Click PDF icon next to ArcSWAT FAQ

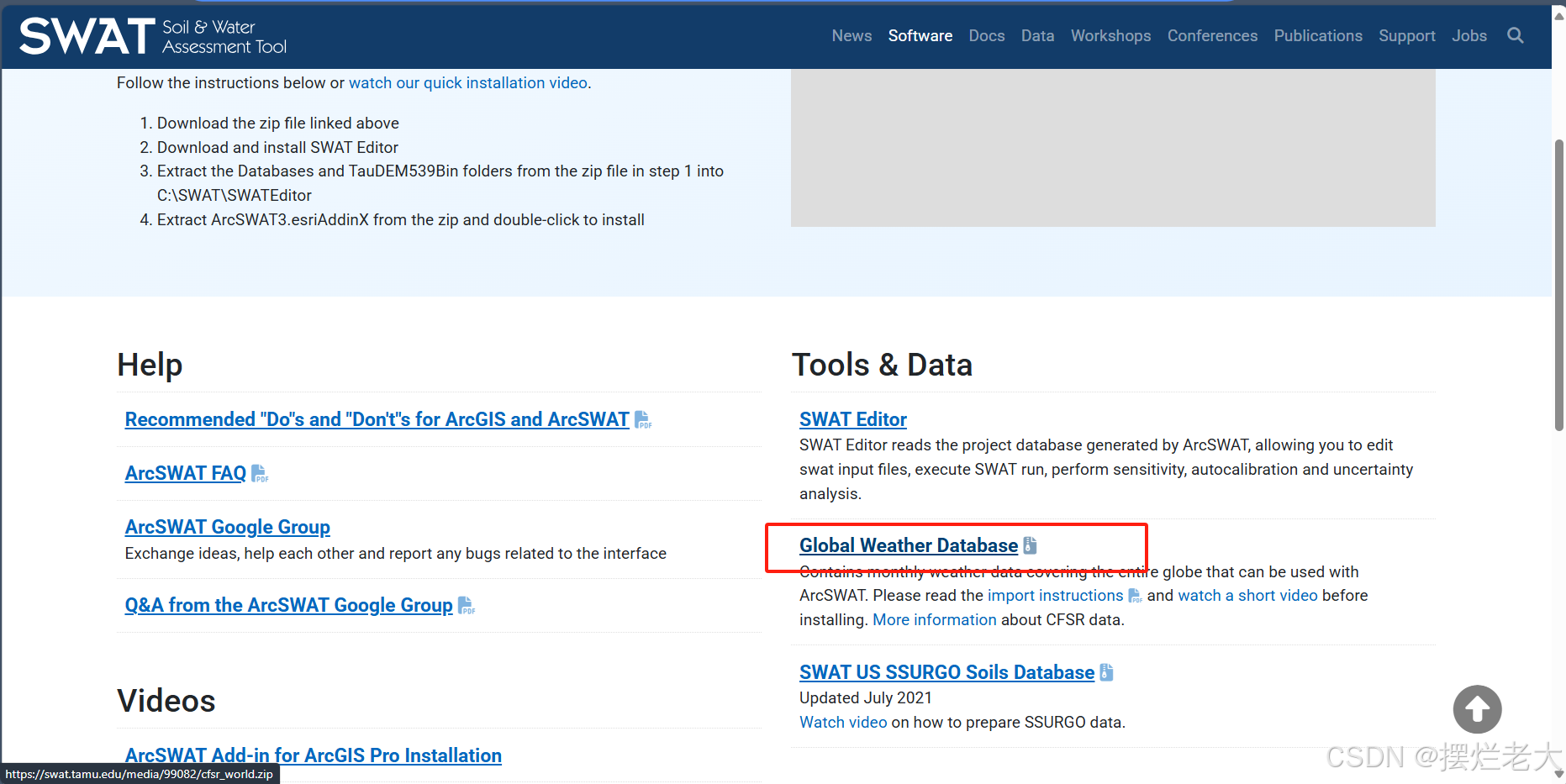(260, 473)
